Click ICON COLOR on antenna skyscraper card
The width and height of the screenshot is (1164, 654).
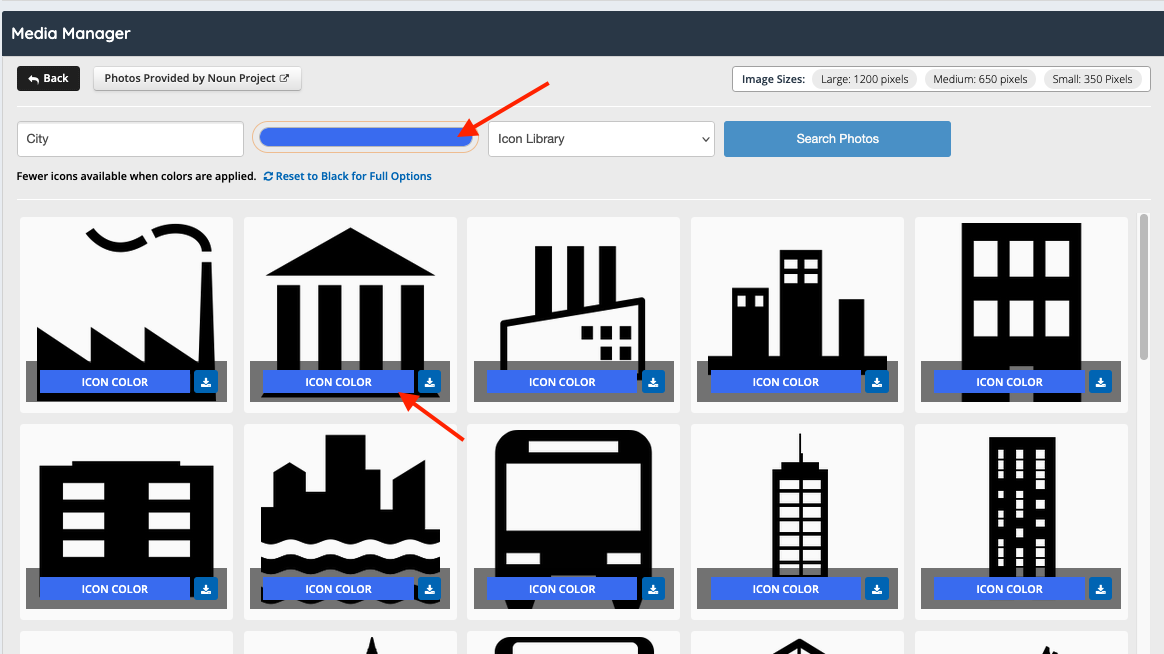[785, 589]
